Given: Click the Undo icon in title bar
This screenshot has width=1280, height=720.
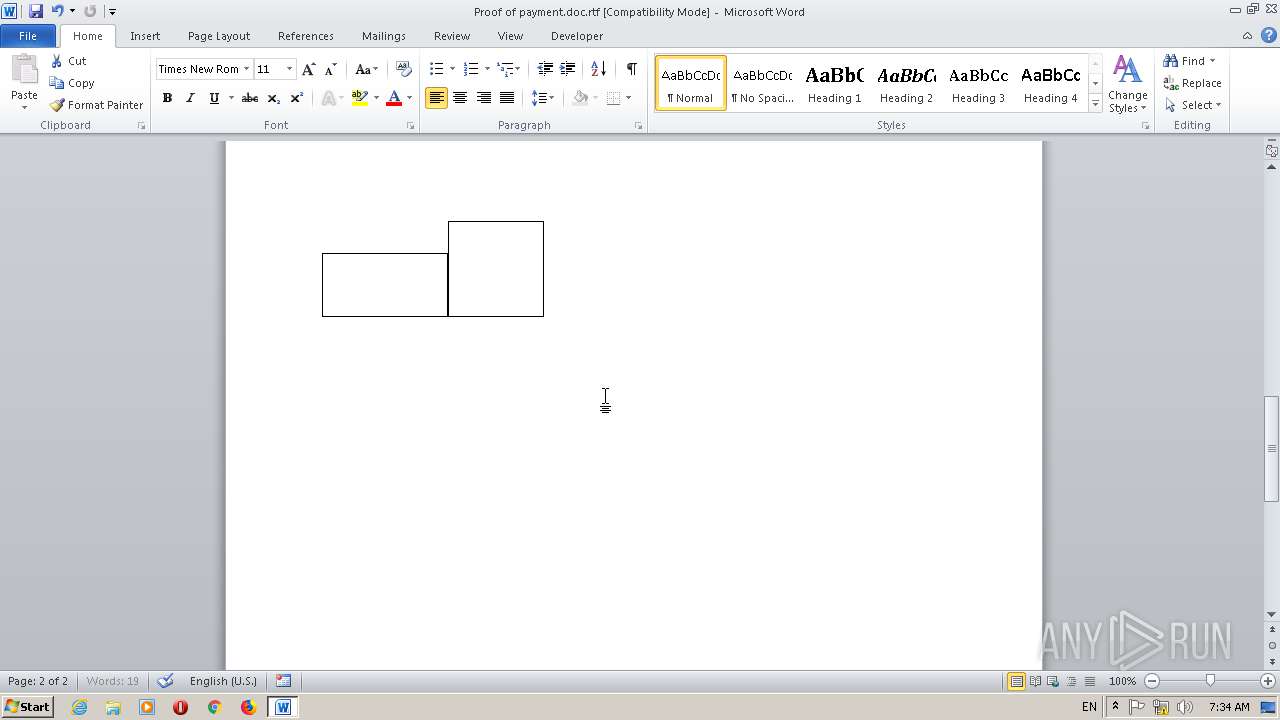Looking at the screenshot, I should [57, 11].
